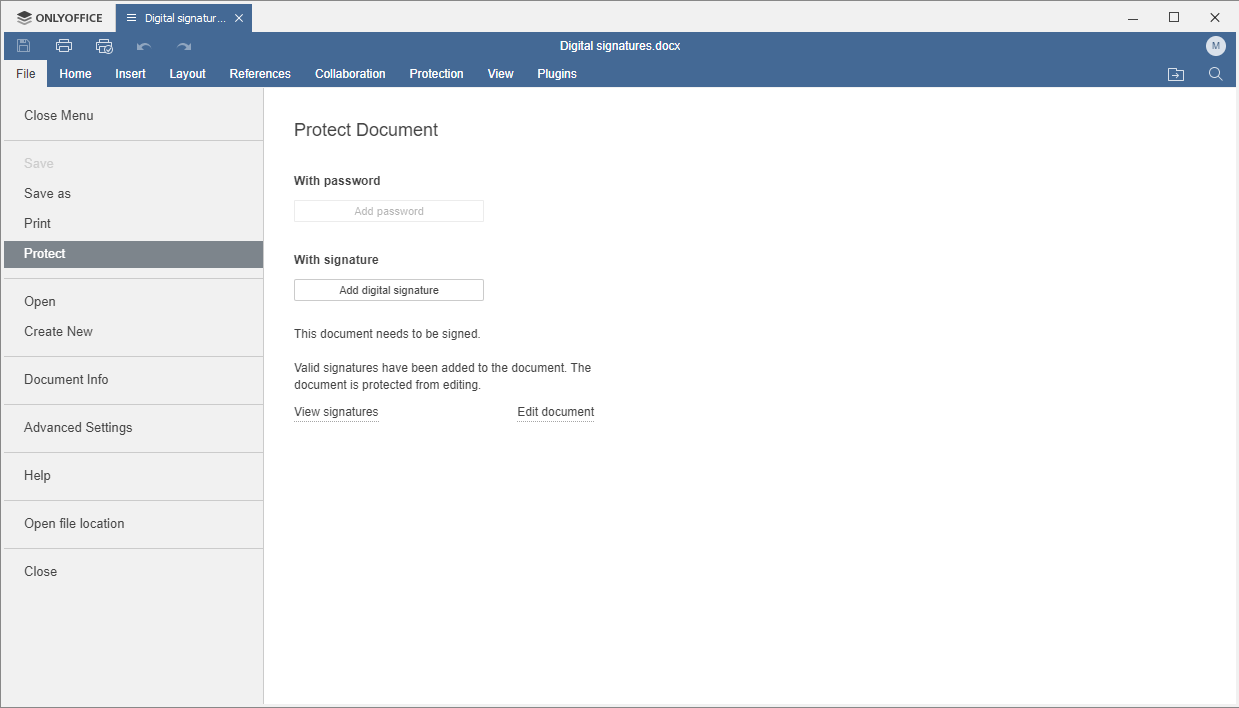Choose Save as in the File menu

[48, 194]
